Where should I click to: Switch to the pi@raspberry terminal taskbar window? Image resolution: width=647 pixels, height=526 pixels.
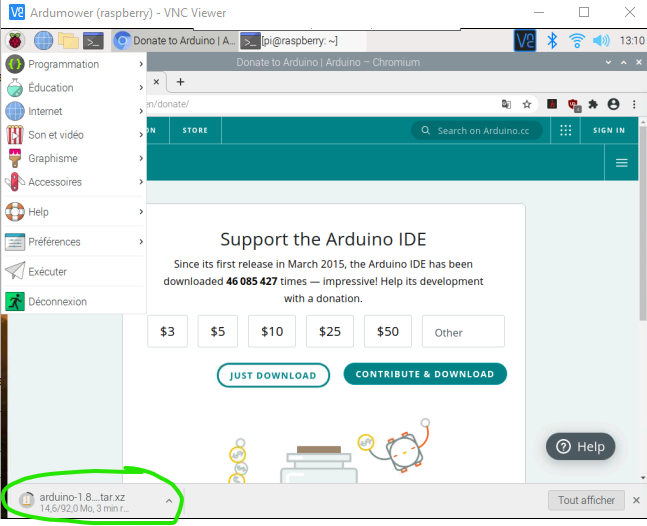coord(302,40)
